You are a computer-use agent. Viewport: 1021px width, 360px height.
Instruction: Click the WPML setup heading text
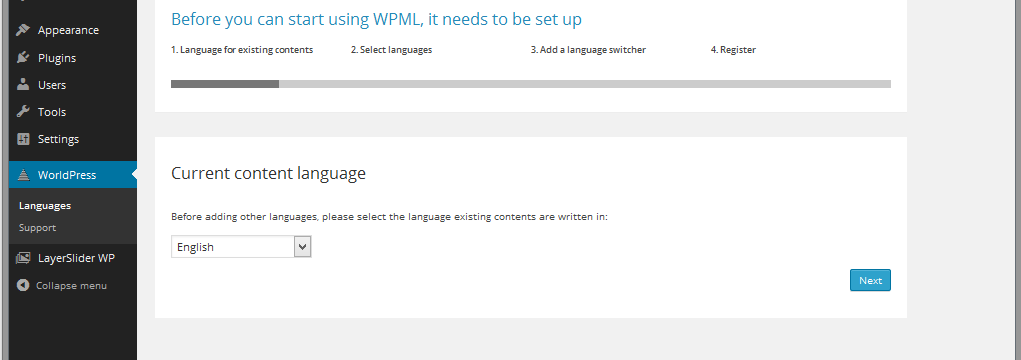[x=376, y=20]
